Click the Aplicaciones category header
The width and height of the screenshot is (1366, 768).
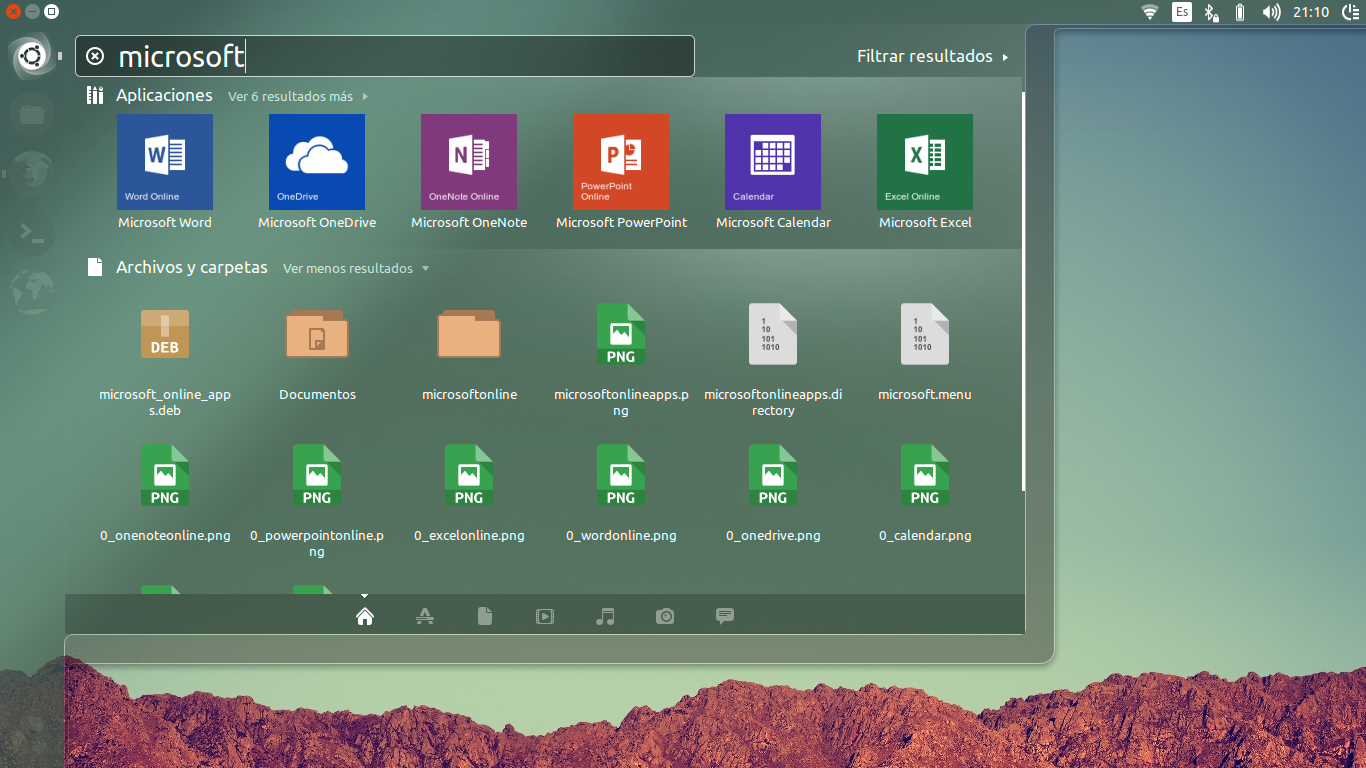tap(164, 95)
